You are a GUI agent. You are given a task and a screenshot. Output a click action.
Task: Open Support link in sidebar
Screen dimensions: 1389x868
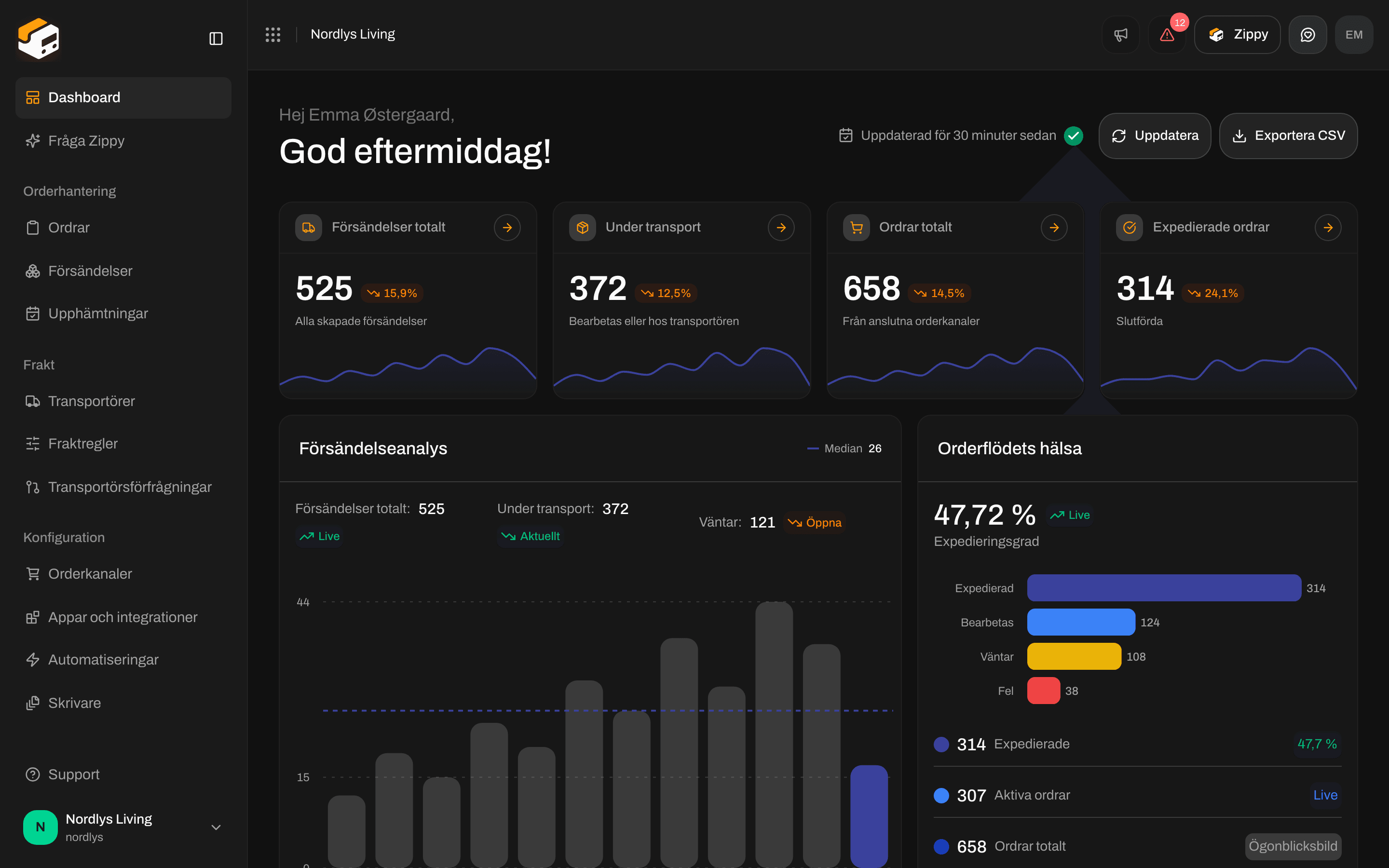pos(123,774)
